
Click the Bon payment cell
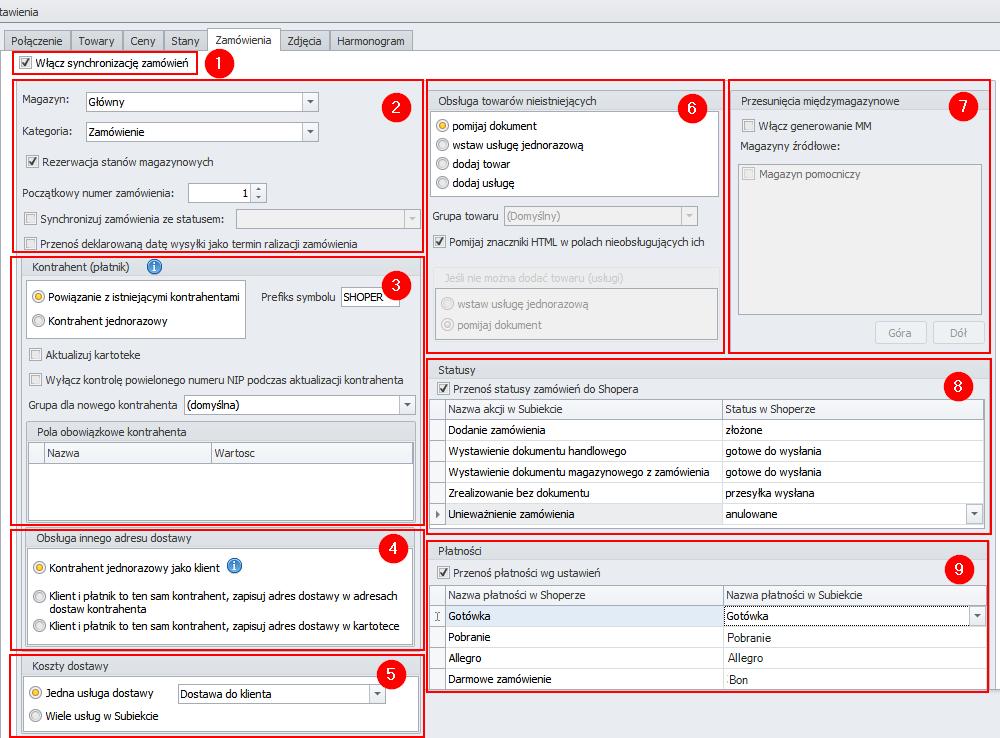pos(855,679)
